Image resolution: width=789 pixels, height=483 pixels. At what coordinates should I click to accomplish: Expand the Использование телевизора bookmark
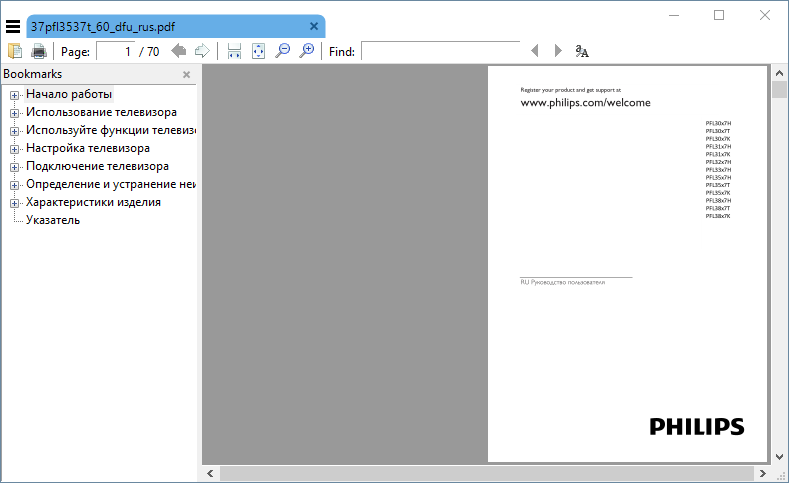tap(15, 113)
